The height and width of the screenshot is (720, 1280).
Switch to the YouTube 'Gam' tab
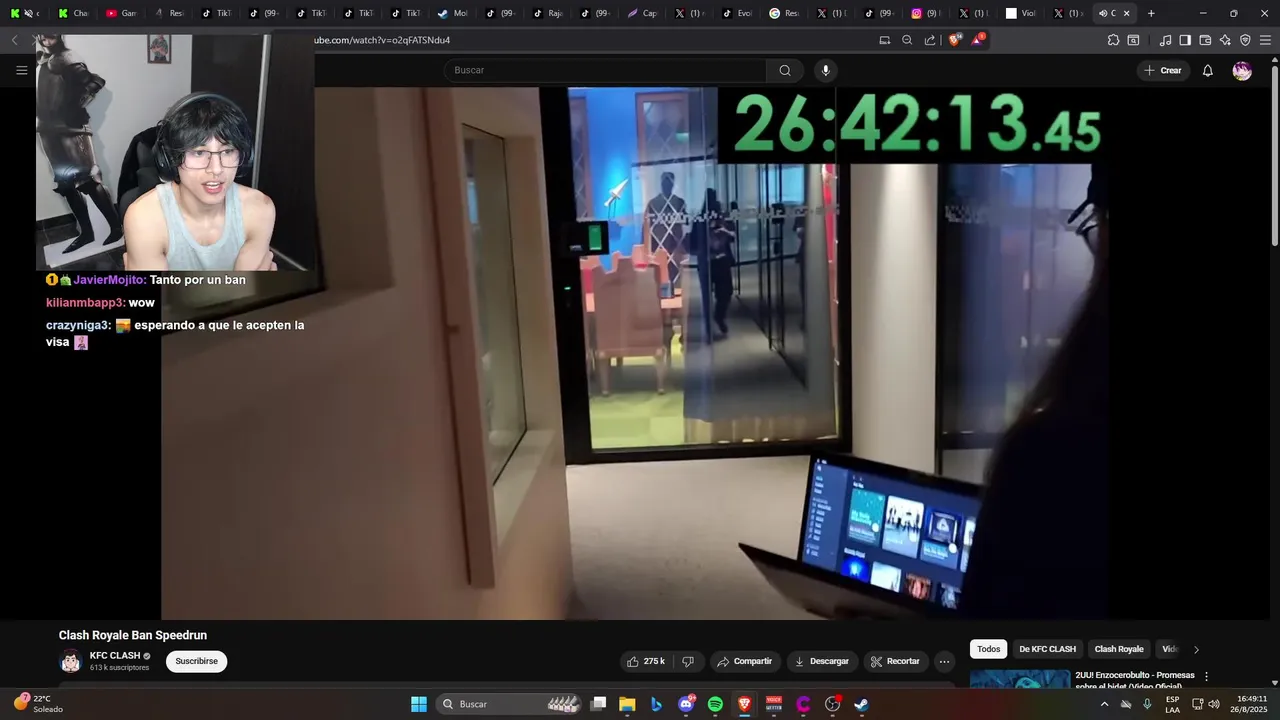tap(121, 13)
